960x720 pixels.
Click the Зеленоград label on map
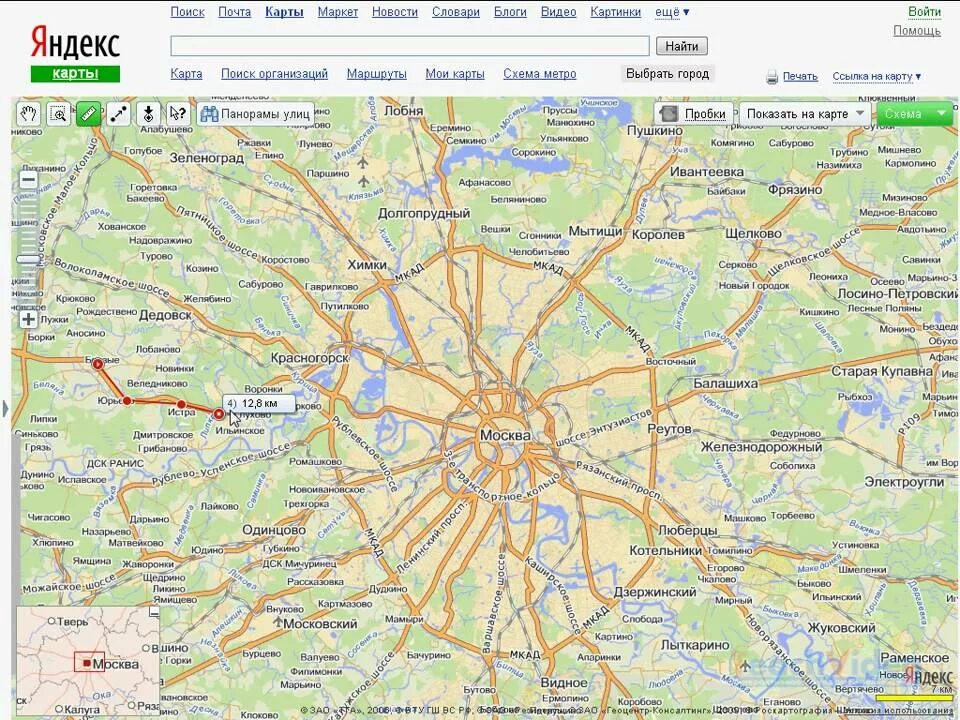point(207,157)
